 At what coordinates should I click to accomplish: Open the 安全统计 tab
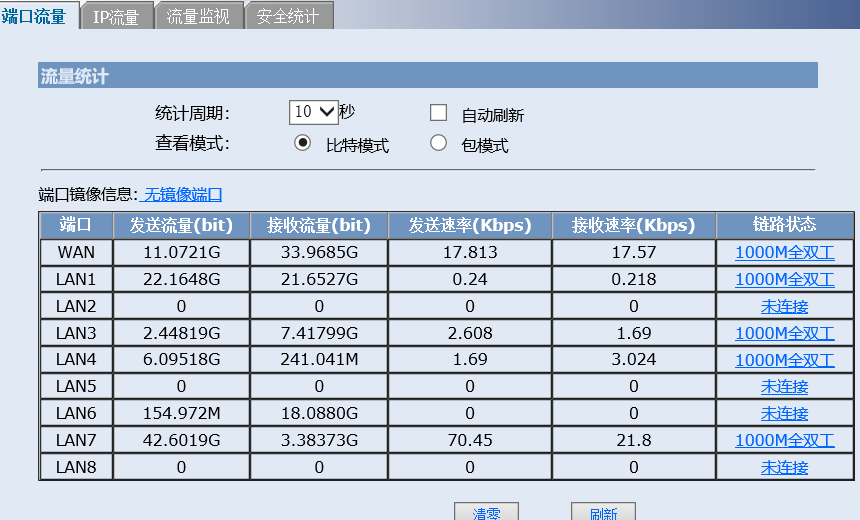[x=288, y=16]
